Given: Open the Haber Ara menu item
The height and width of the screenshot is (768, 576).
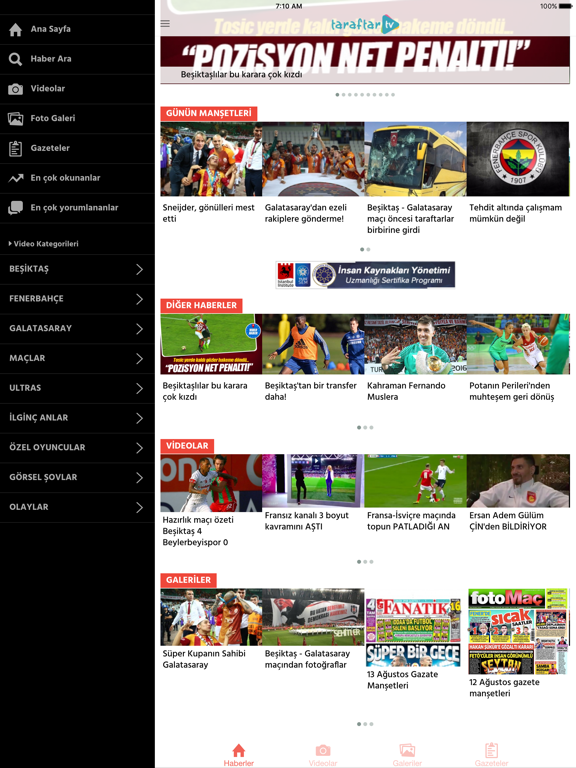Looking at the screenshot, I should pyautogui.click(x=77, y=59).
